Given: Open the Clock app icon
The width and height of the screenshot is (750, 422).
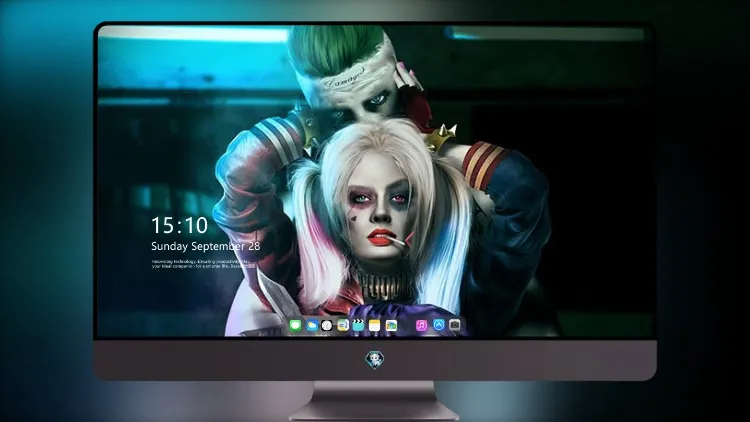Looking at the screenshot, I should (327, 326).
